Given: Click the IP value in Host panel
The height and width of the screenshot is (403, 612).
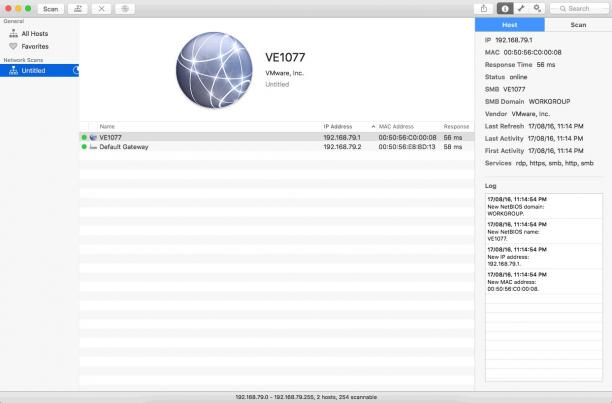Looking at the screenshot, I should tap(514, 40).
